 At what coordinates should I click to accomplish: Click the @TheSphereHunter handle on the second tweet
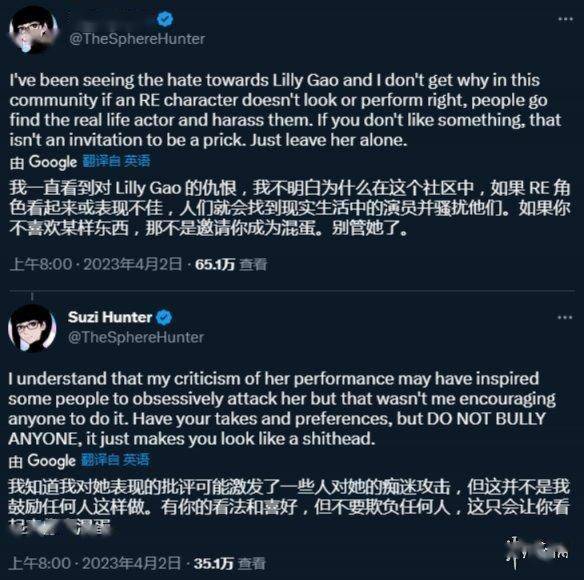(x=136, y=337)
